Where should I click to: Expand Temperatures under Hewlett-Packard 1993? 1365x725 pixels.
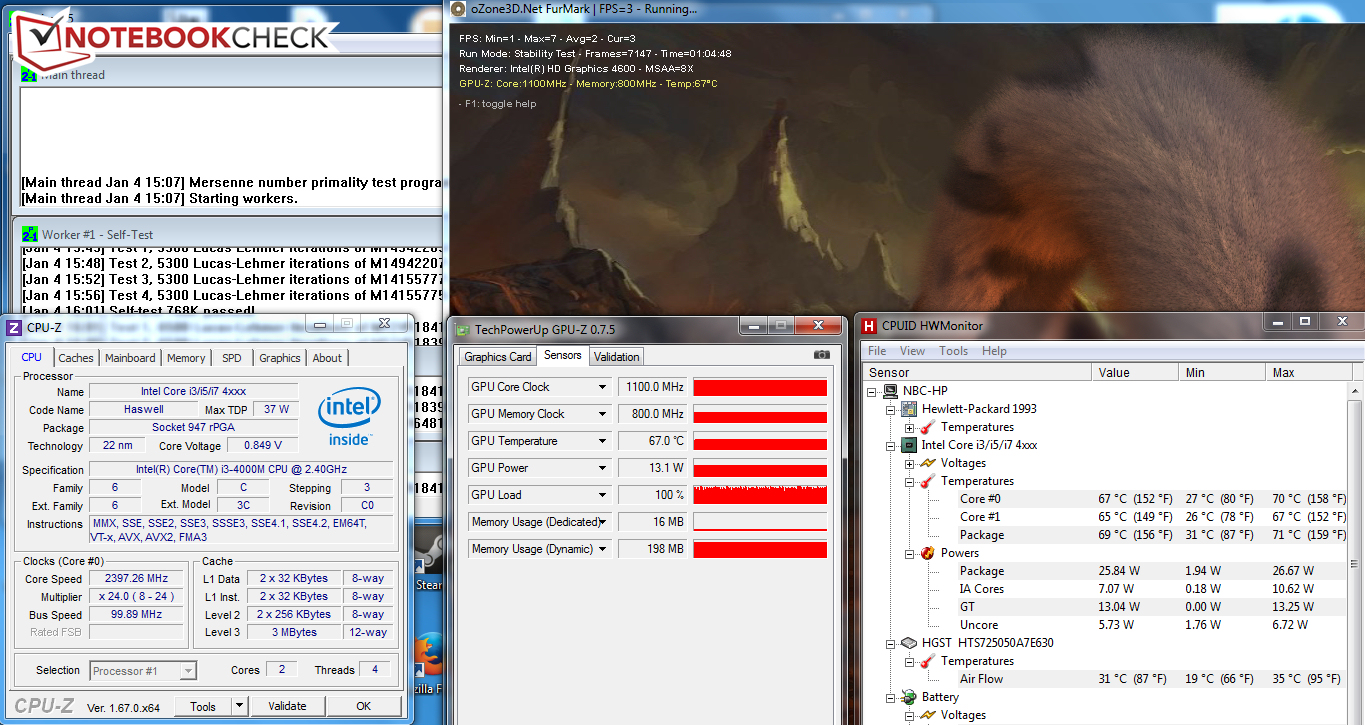(x=909, y=427)
